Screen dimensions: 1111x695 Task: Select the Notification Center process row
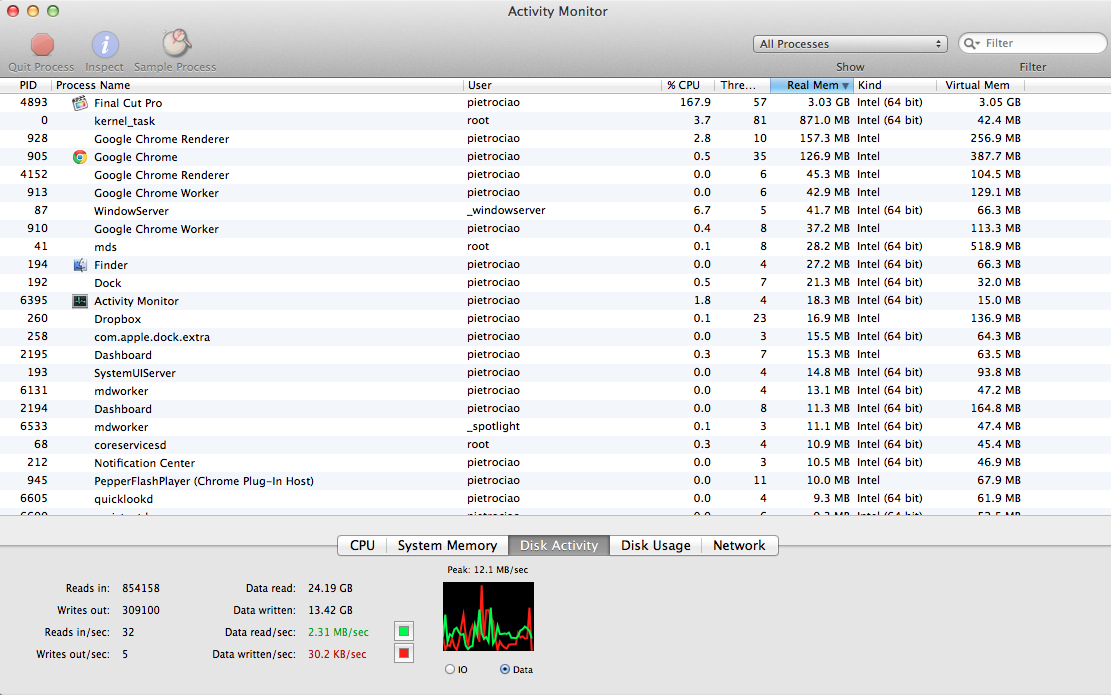(x=556, y=463)
